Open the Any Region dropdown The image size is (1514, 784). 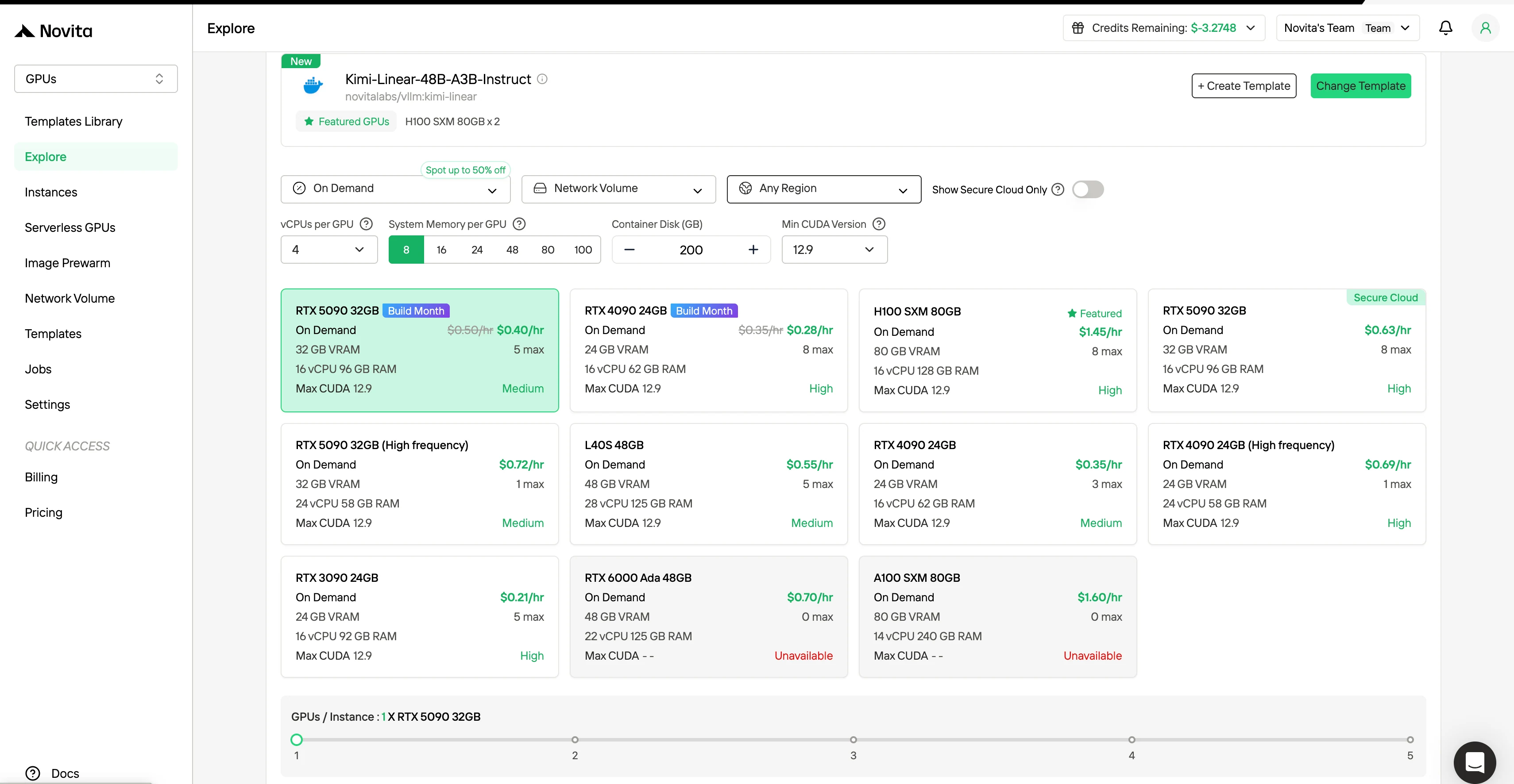(823, 189)
